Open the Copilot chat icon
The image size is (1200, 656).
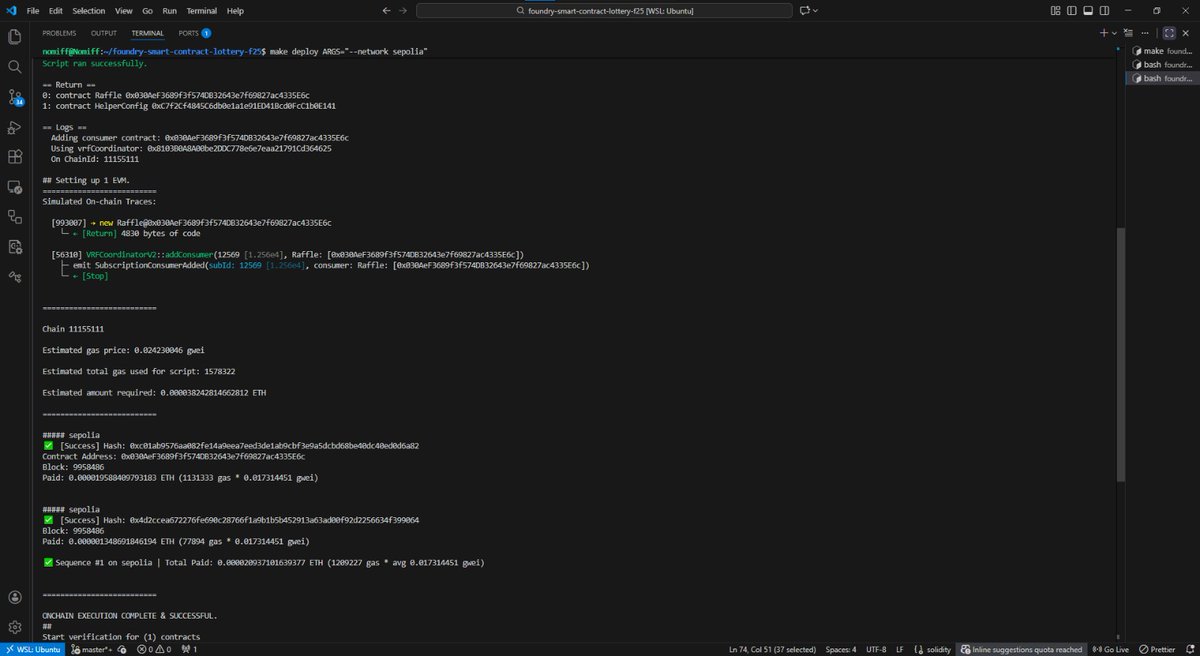point(803,10)
